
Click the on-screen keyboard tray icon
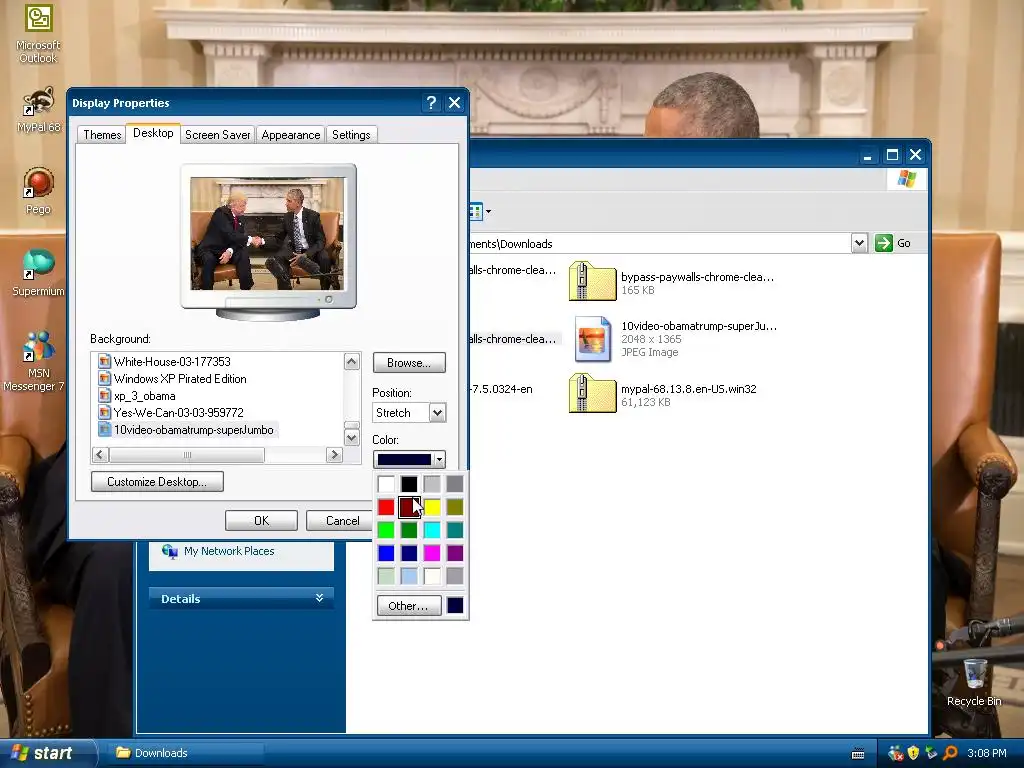[858, 754]
